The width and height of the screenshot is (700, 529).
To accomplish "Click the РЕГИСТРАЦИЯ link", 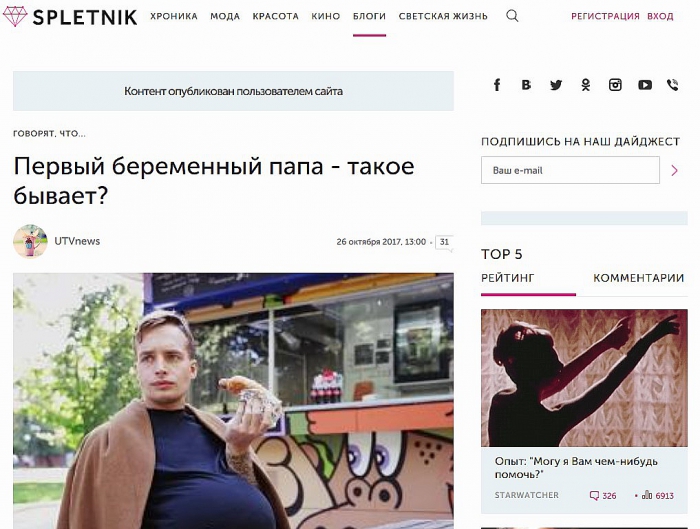I will (605, 17).
